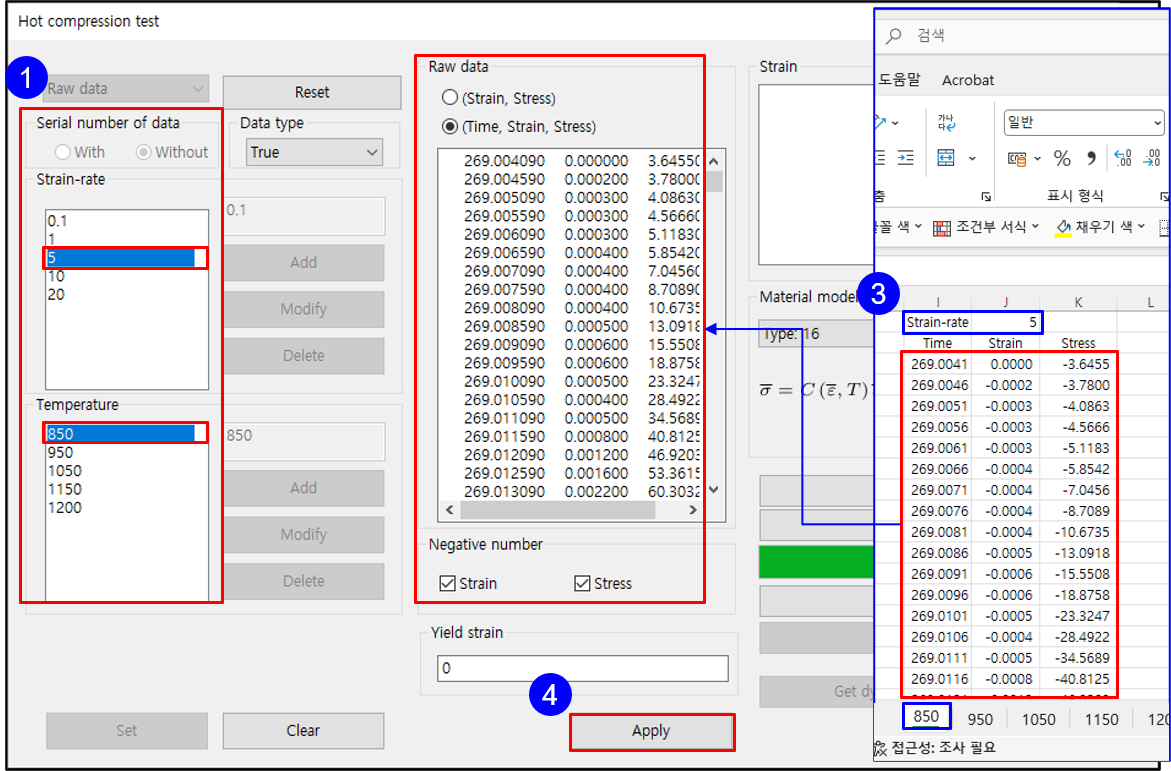Open alignment settings dialog launcher in Excel
The width and height of the screenshot is (1171, 771).
point(986,196)
